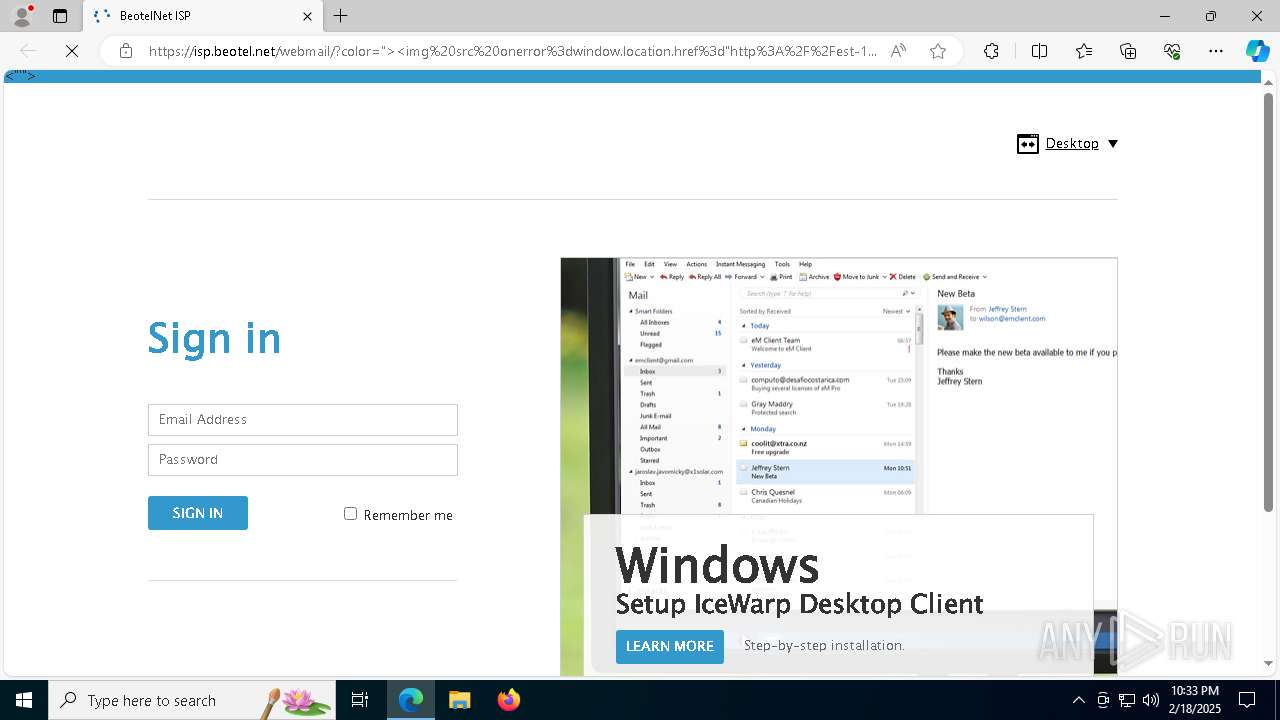Click the SIGN IN button
Image resolution: width=1280 pixels, height=720 pixels.
(198, 513)
